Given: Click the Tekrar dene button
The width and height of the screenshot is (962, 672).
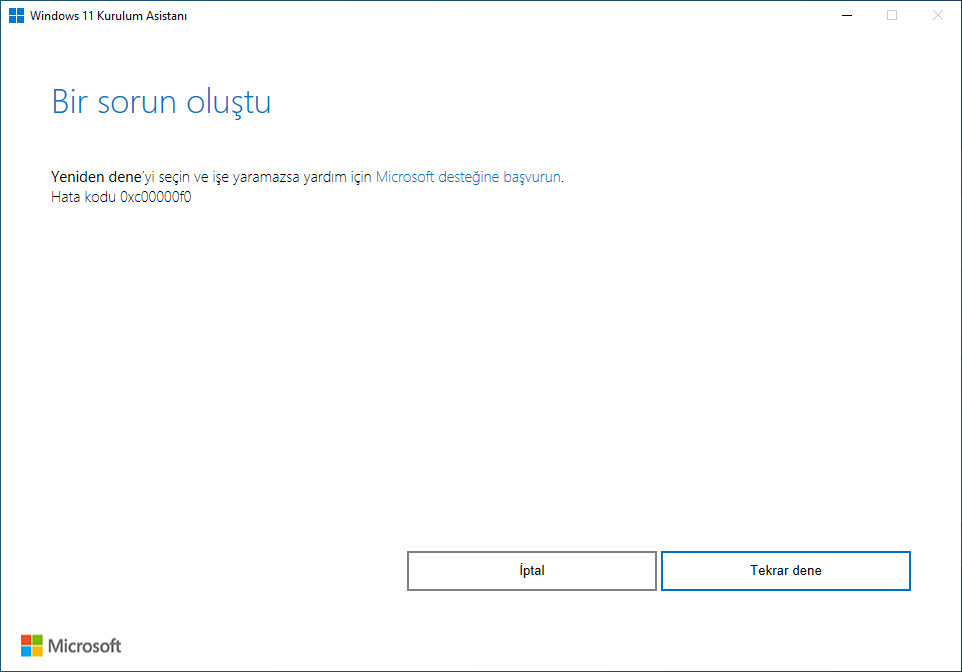Looking at the screenshot, I should pyautogui.click(x=785, y=571).
